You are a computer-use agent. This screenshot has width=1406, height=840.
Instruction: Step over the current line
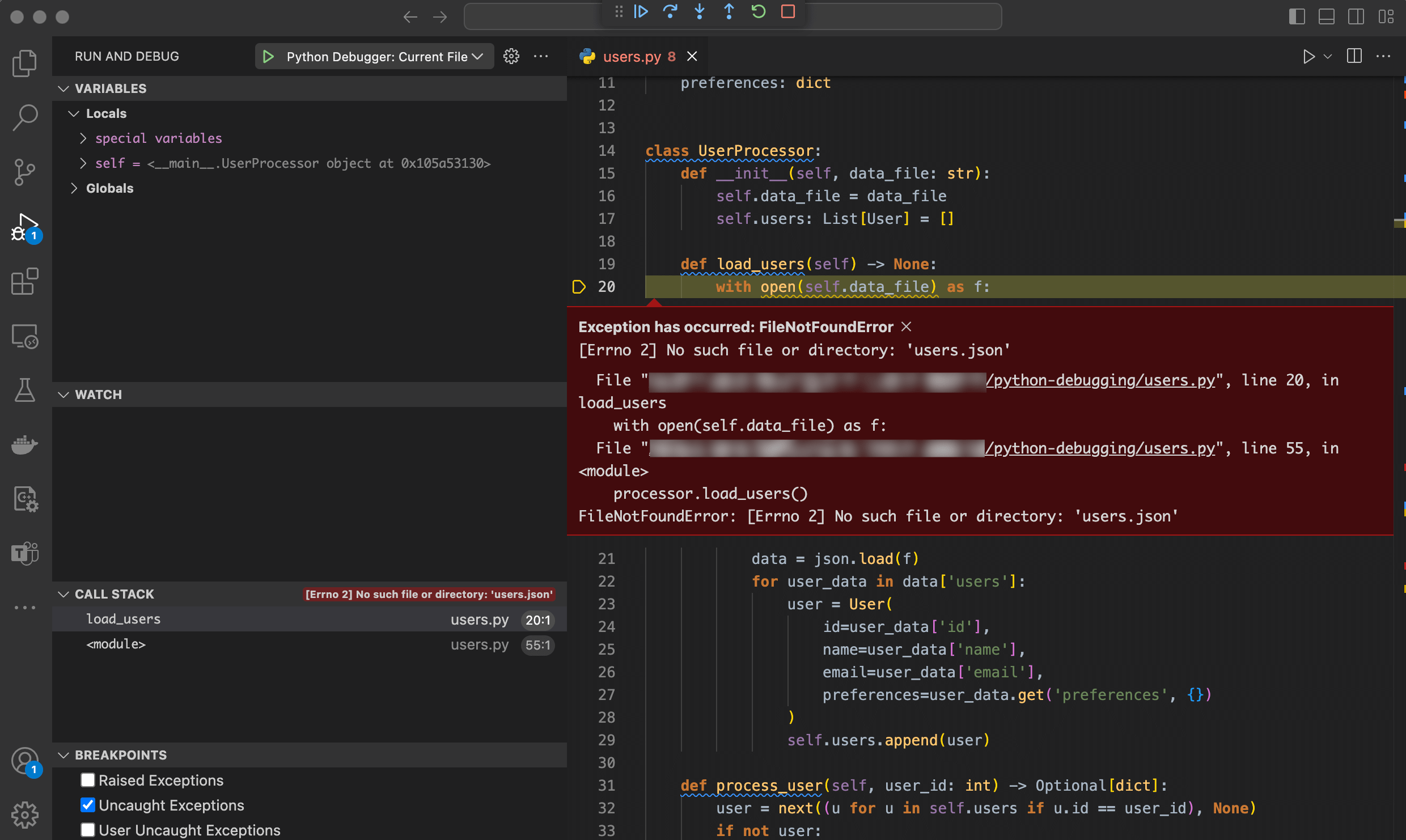[x=671, y=11]
